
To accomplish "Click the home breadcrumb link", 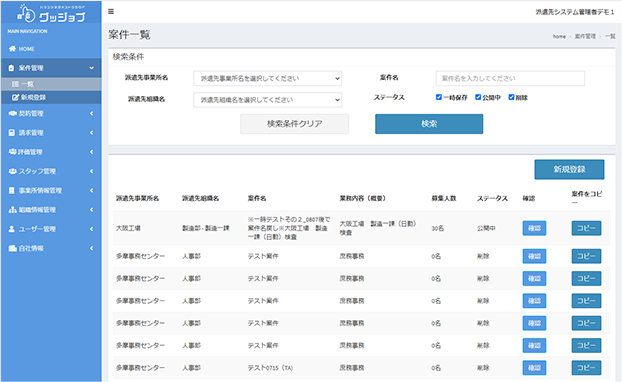I will coord(559,36).
